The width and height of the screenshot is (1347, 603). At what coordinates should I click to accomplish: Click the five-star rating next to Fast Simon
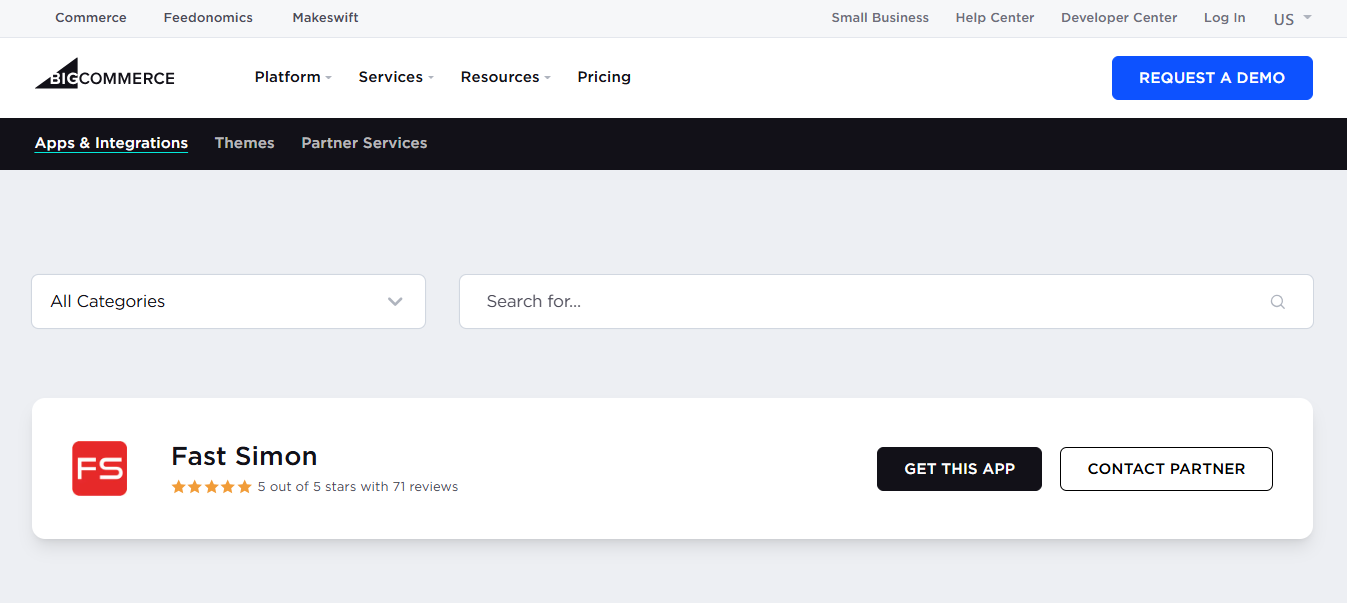[211, 486]
